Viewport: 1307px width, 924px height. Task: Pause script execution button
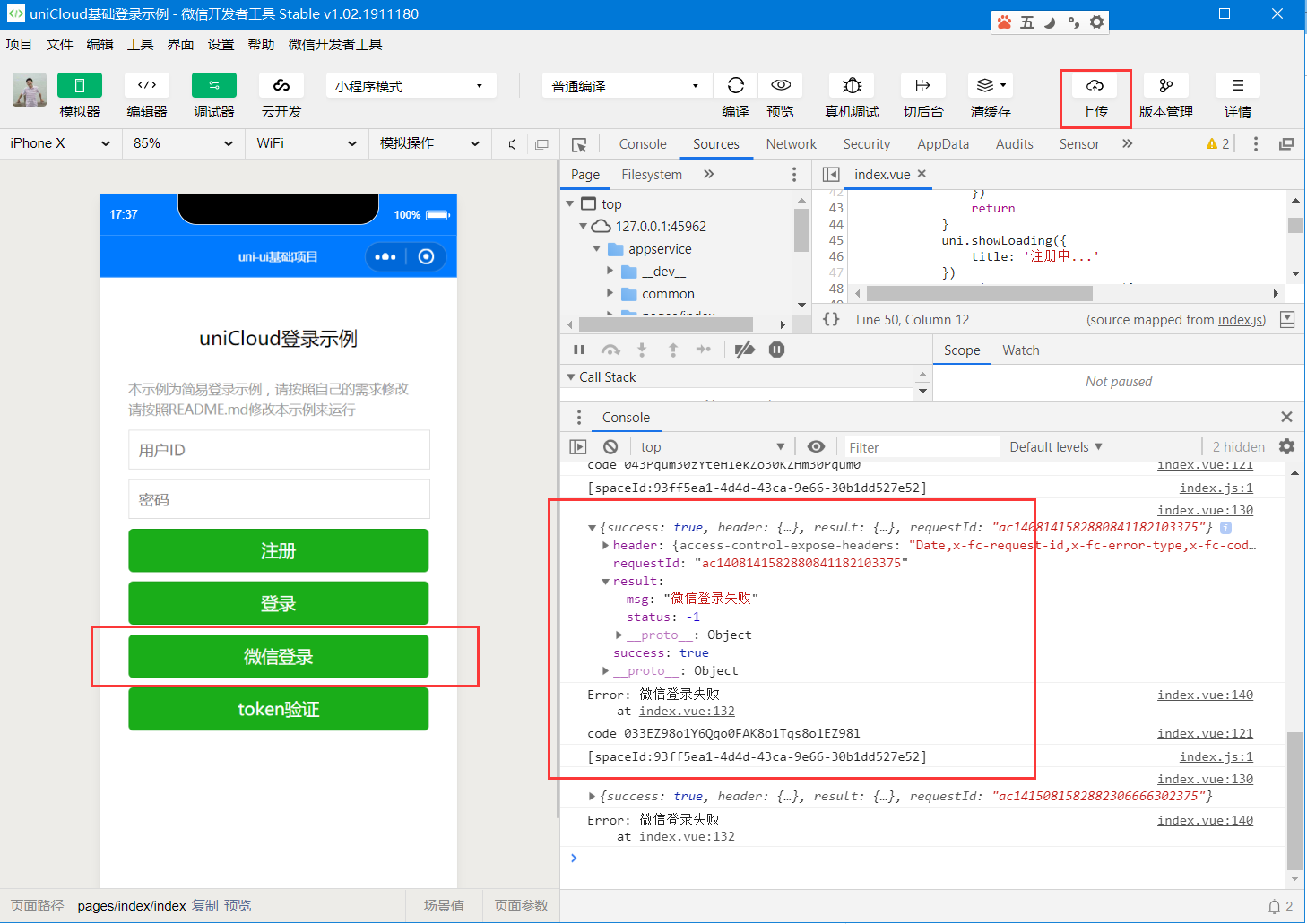579,350
